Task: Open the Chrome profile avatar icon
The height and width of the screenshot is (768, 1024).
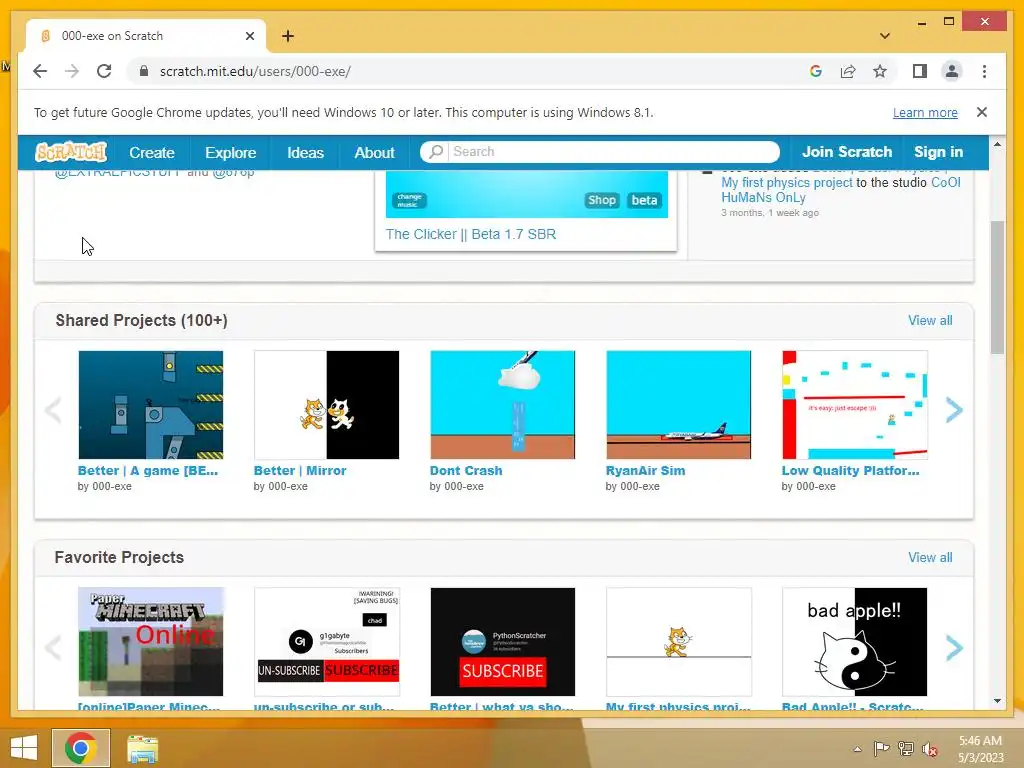Action: [x=952, y=71]
